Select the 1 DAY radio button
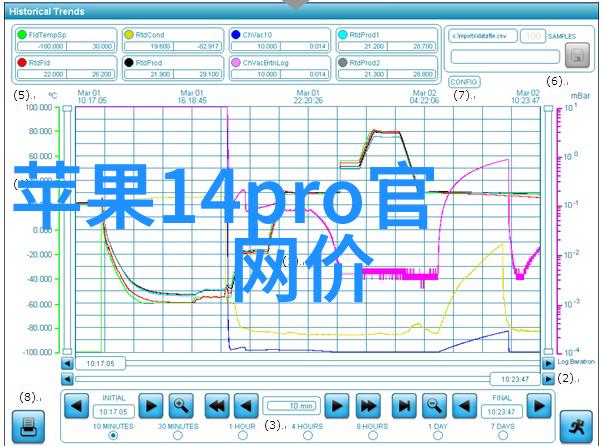The image size is (604, 447). pos(438,435)
